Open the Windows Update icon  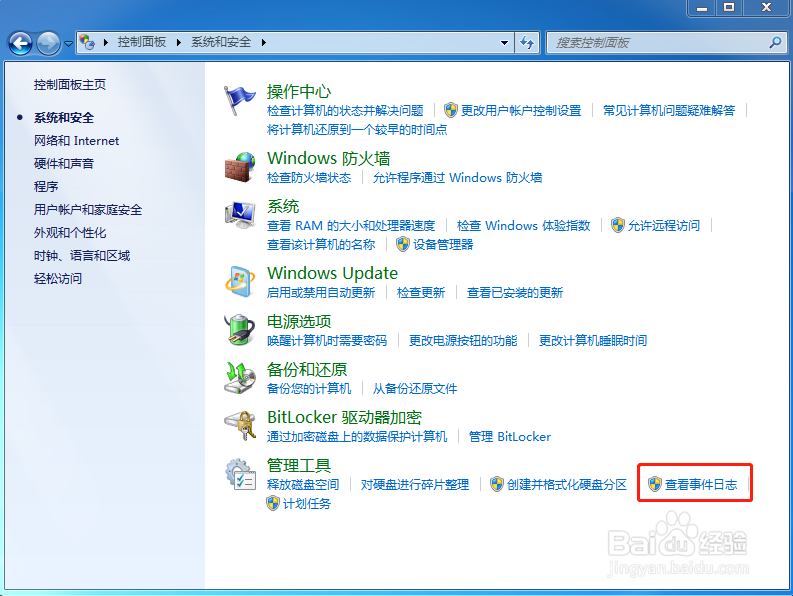click(x=240, y=281)
